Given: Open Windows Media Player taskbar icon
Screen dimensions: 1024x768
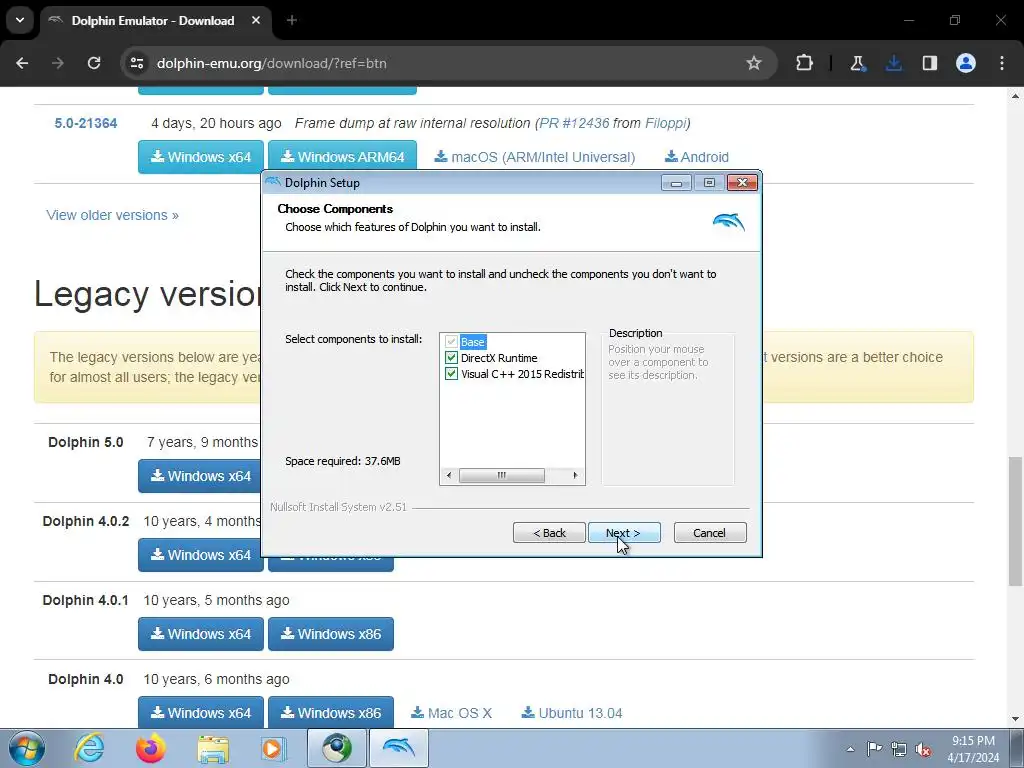Looking at the screenshot, I should [x=274, y=748].
